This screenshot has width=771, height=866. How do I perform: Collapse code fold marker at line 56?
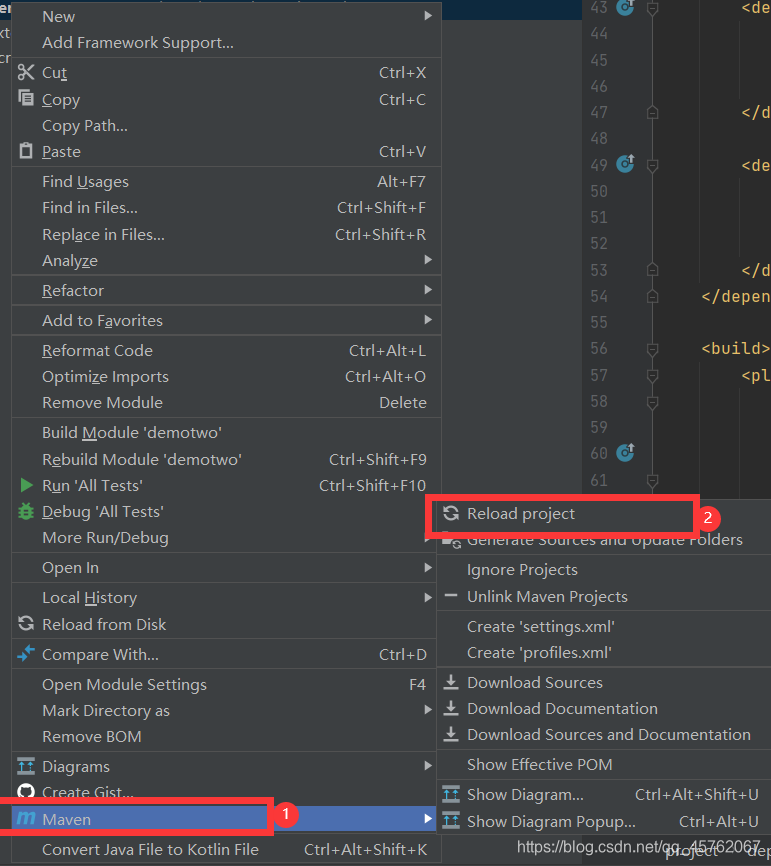pyautogui.click(x=652, y=349)
